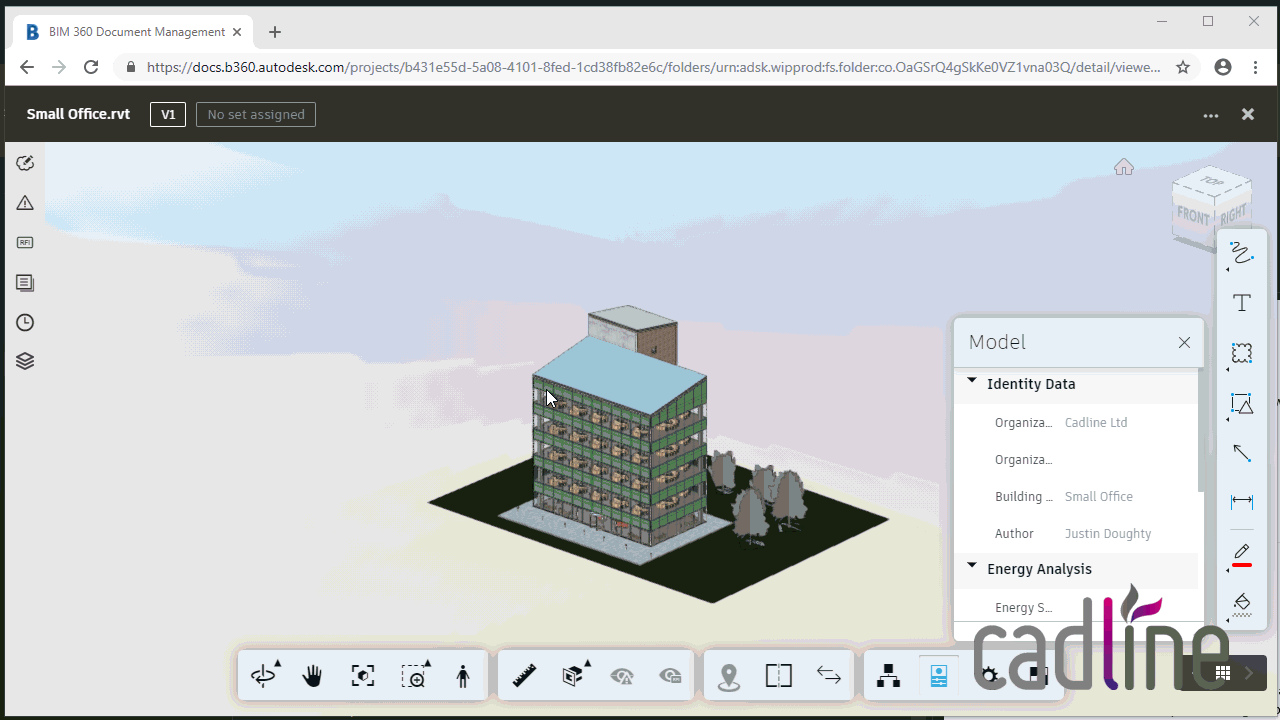
Task: Open the Layers sidebar icon
Action: [25, 362]
